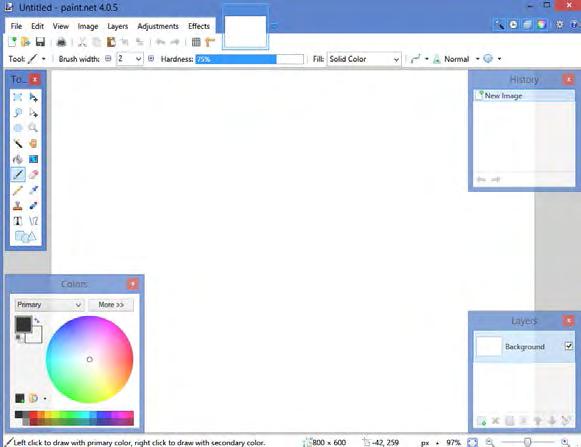Screen dimensions: 581x447
Task: Select the Recolor tool
Action: point(33,206)
